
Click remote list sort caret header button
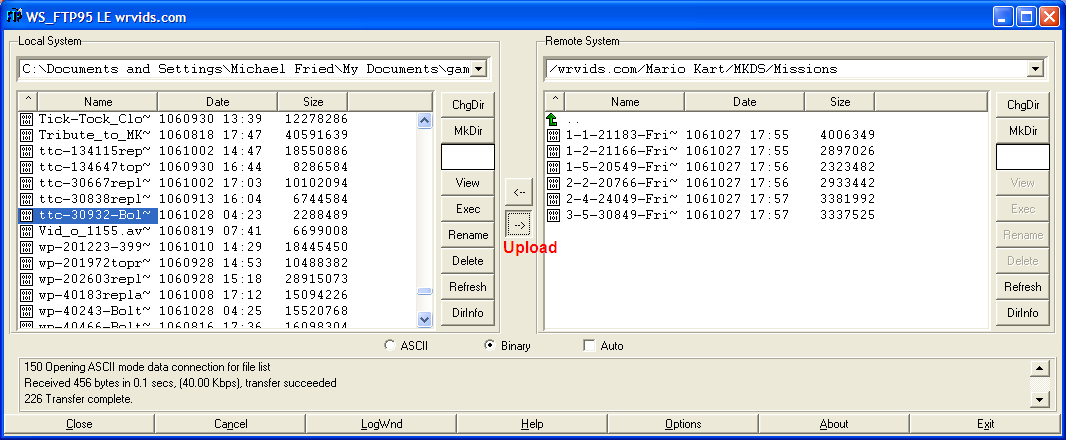pyautogui.click(x=554, y=102)
